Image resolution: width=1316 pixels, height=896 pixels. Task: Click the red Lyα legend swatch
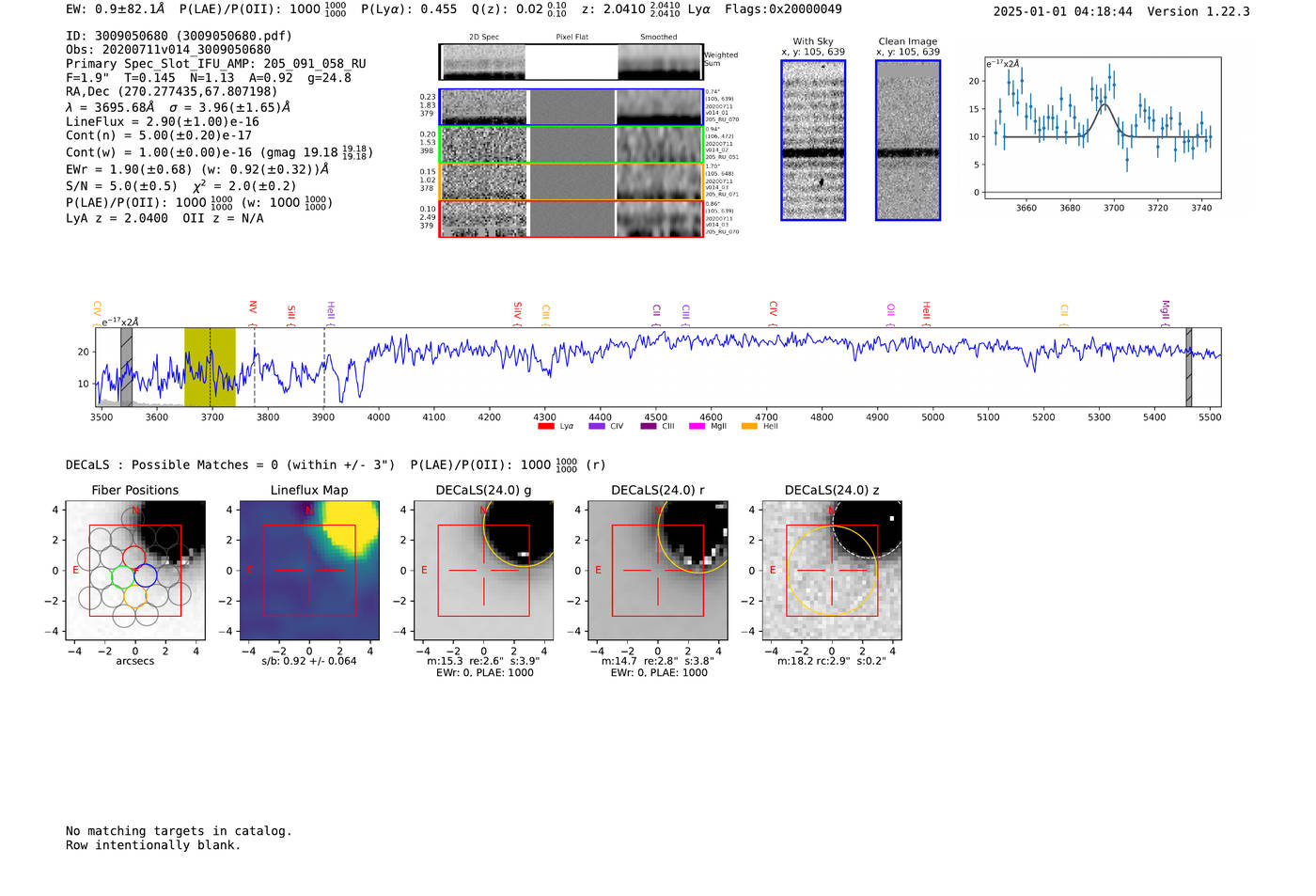(545, 426)
